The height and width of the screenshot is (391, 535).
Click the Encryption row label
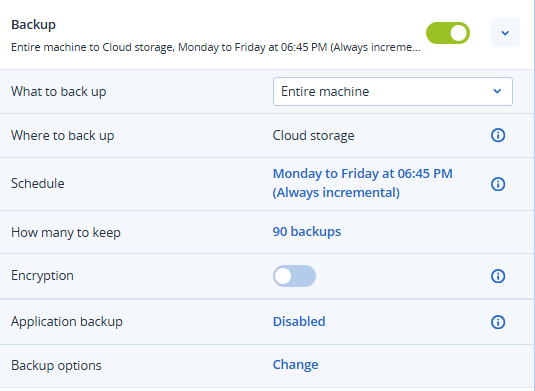click(x=42, y=276)
